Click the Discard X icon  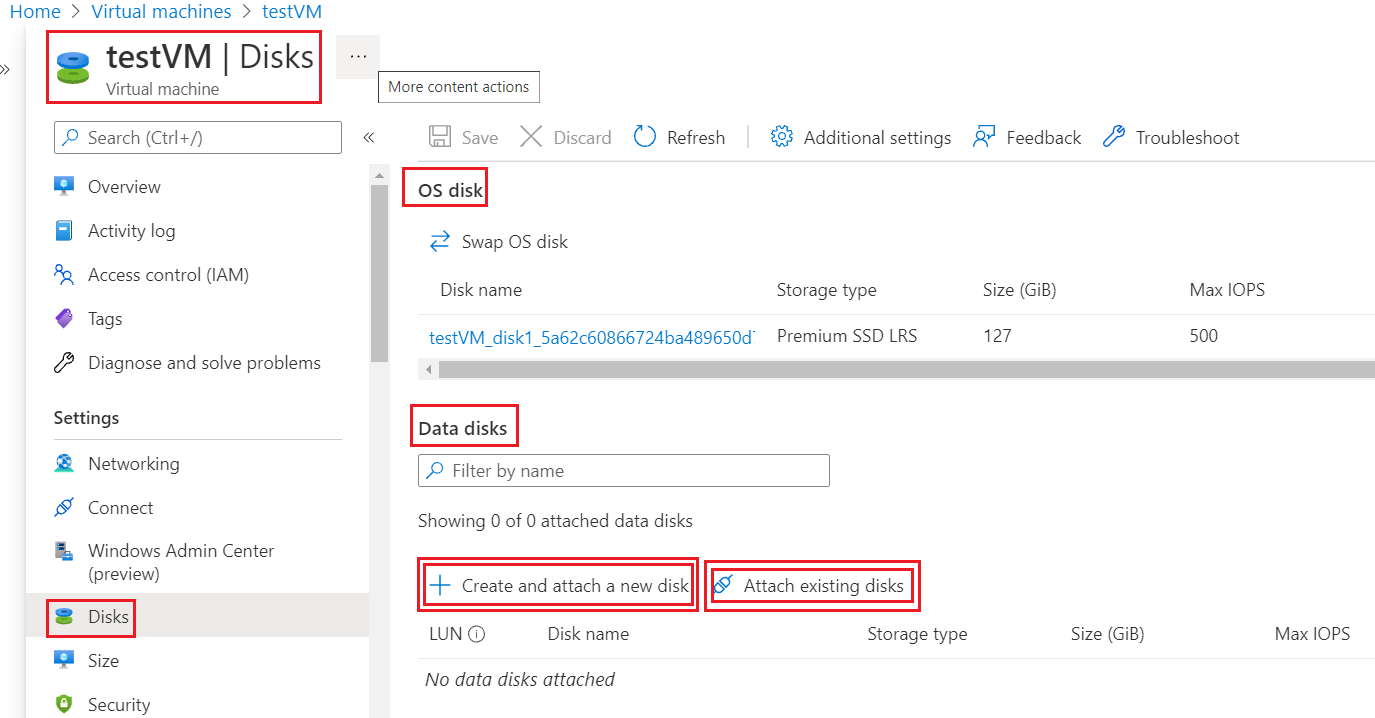click(x=531, y=137)
